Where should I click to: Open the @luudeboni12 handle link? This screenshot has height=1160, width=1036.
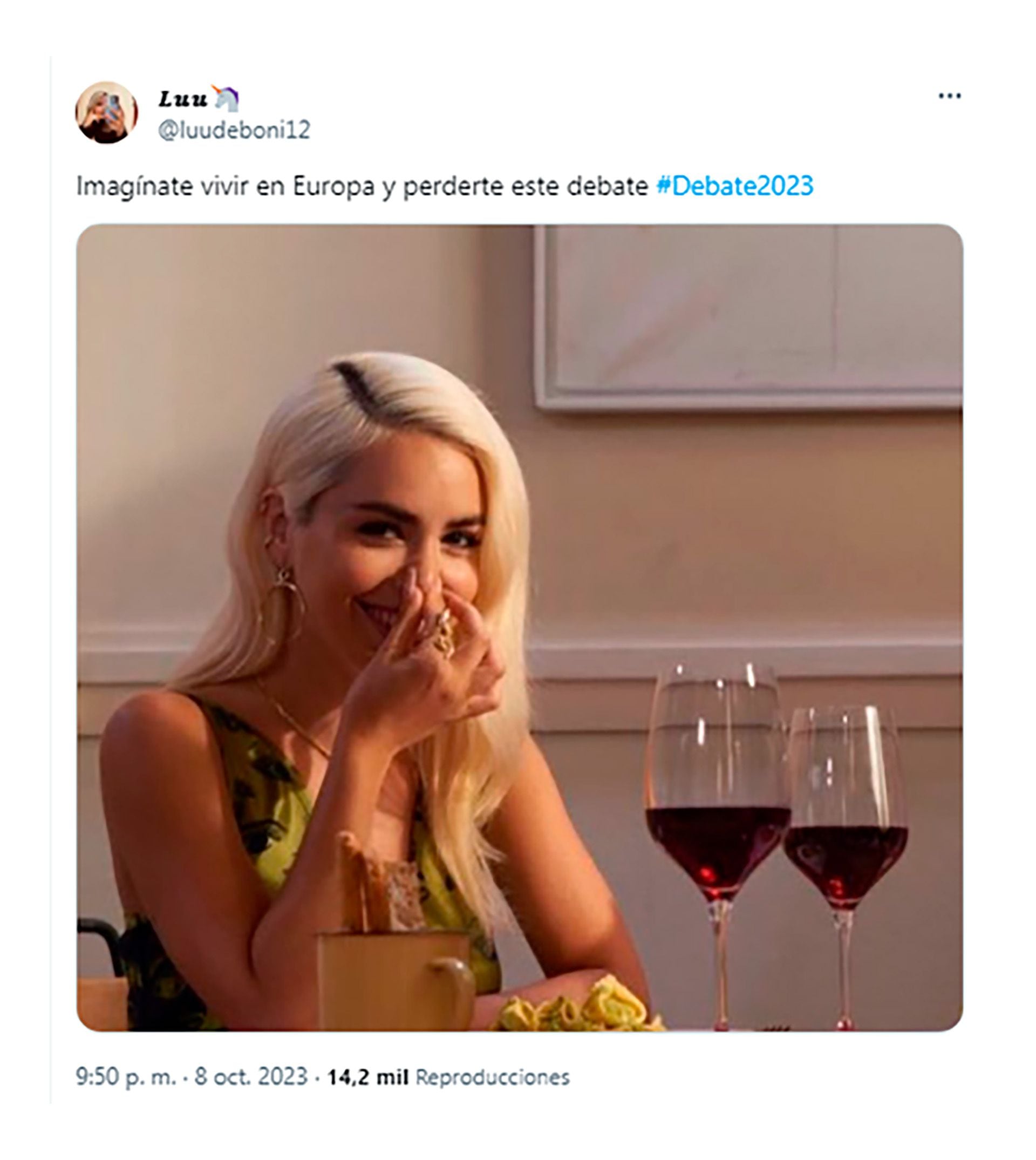pyautogui.click(x=234, y=131)
